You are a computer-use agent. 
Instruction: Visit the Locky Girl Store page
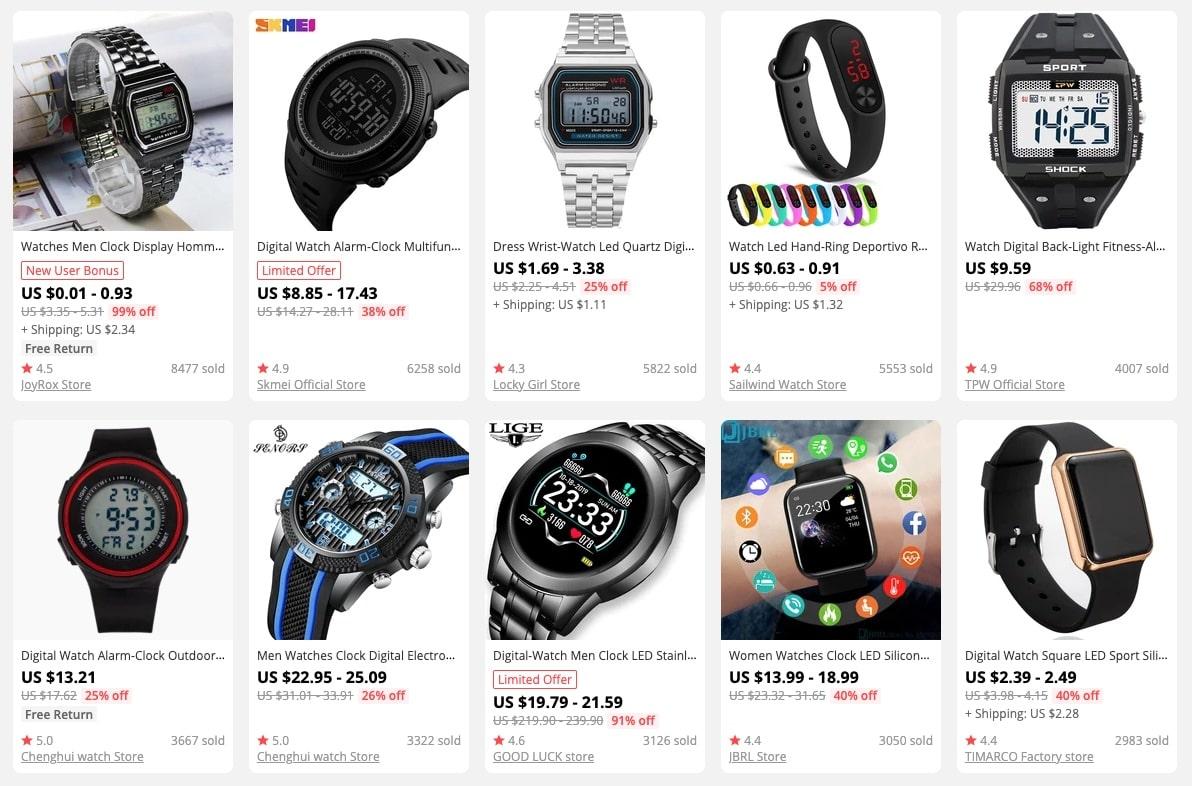point(536,385)
